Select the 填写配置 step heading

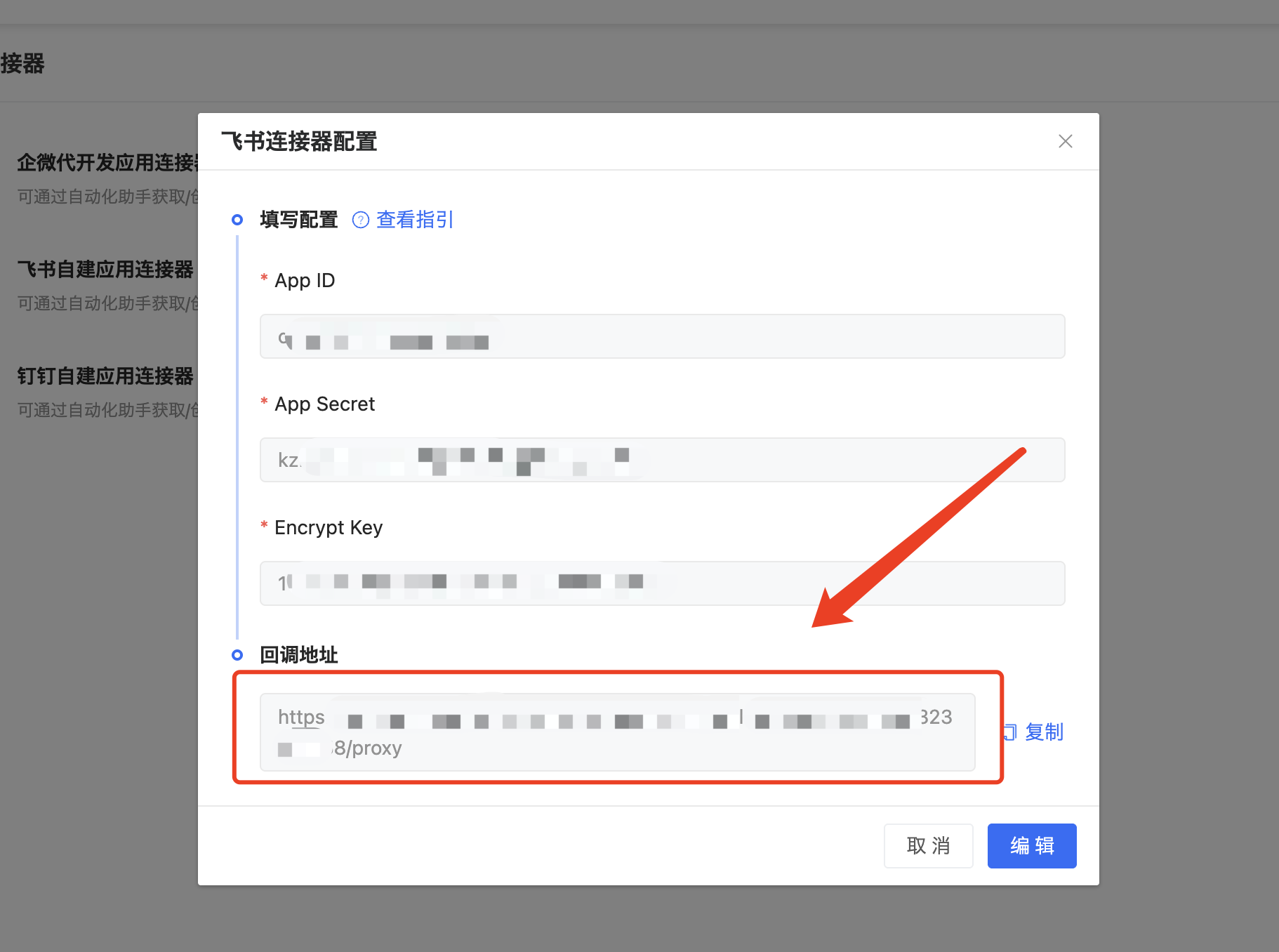click(299, 220)
